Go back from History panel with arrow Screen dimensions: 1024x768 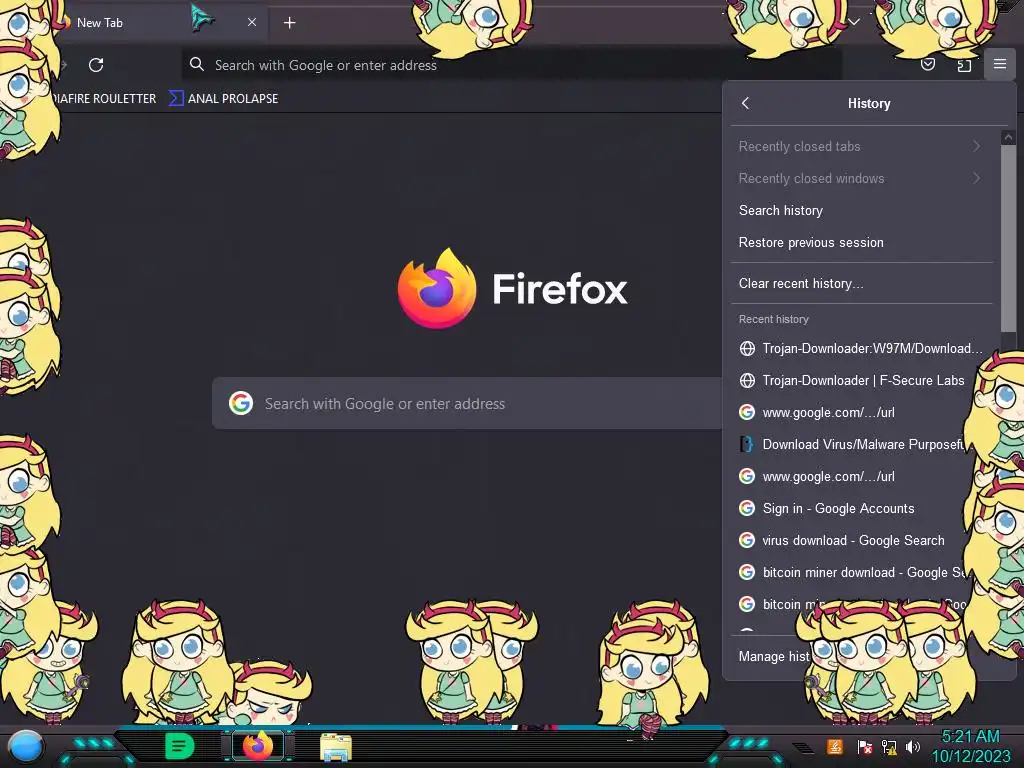point(746,103)
